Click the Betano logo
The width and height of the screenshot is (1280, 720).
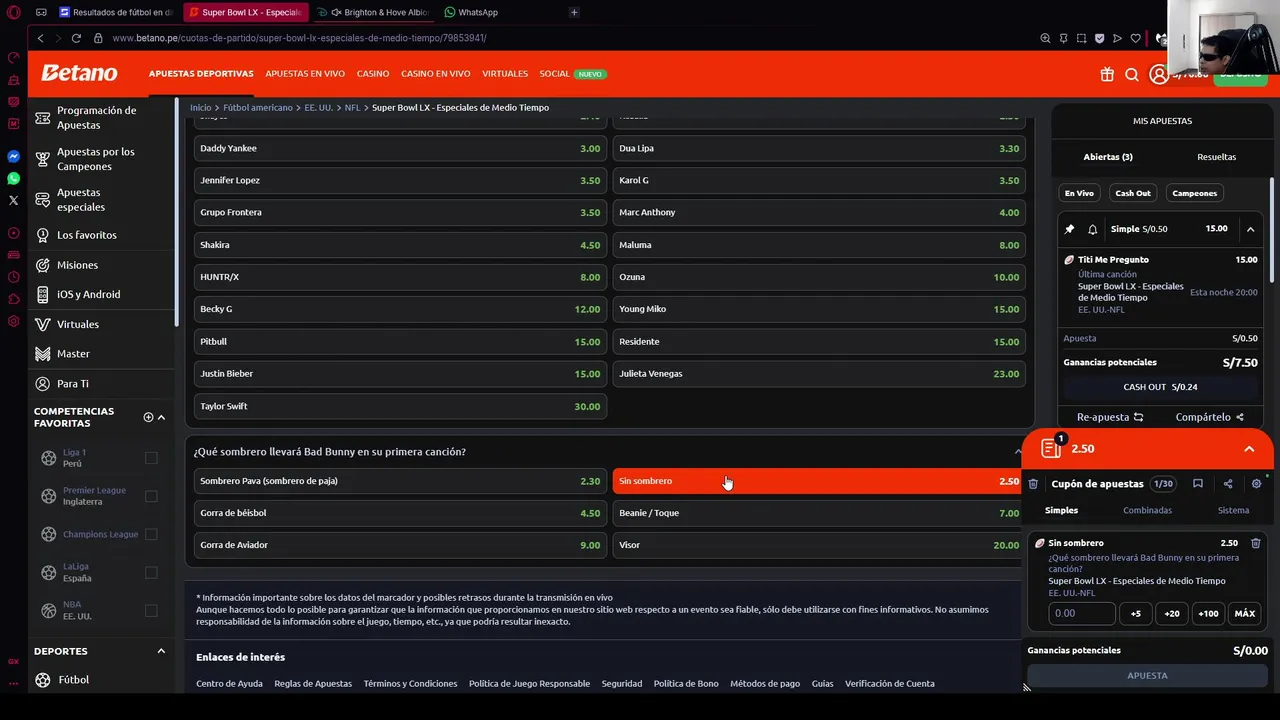pos(79,73)
